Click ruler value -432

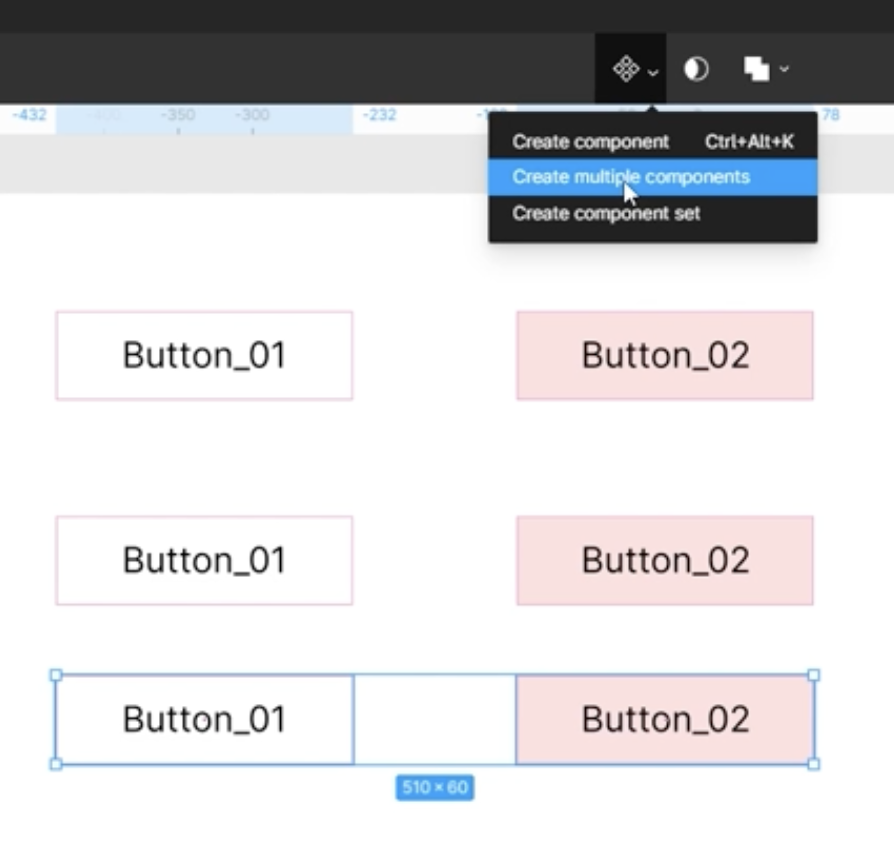(x=29, y=115)
